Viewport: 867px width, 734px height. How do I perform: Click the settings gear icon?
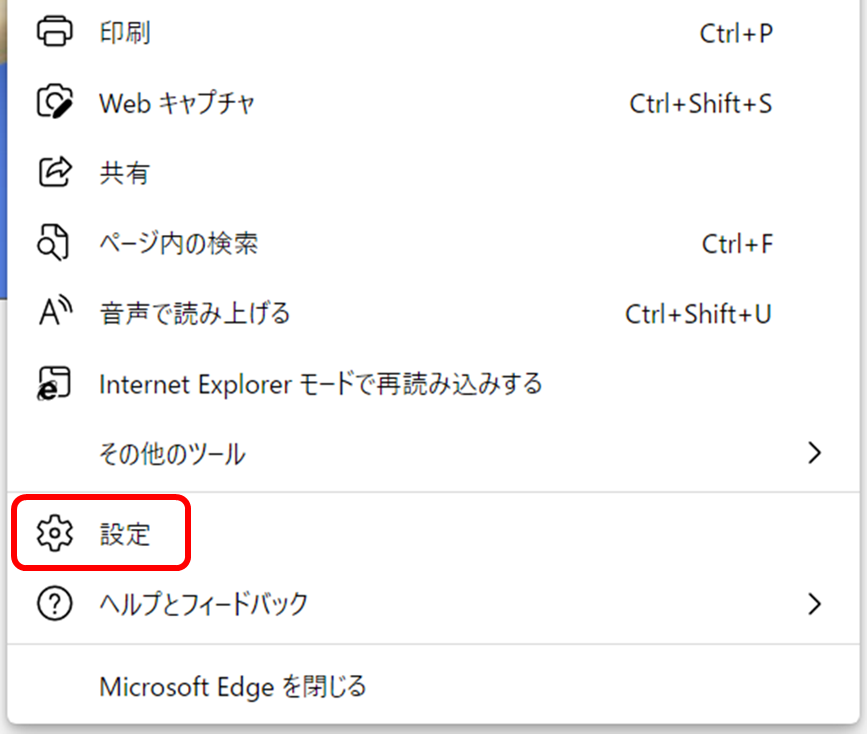point(54,533)
